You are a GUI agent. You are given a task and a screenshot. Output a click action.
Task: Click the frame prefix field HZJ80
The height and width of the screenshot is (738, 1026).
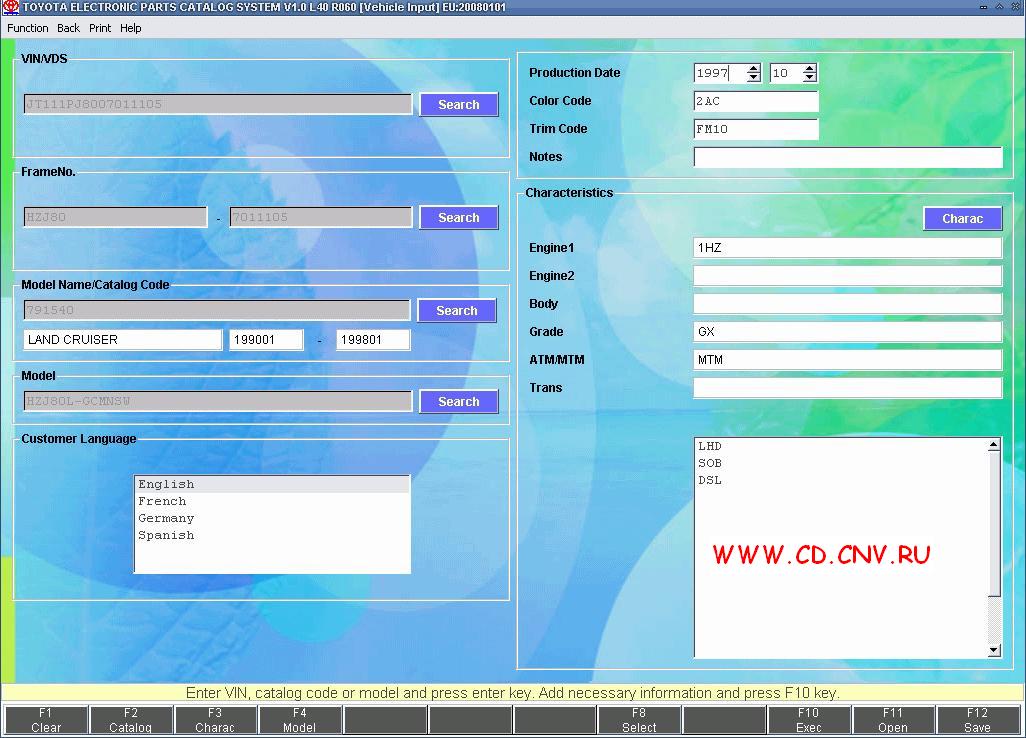(x=115, y=217)
